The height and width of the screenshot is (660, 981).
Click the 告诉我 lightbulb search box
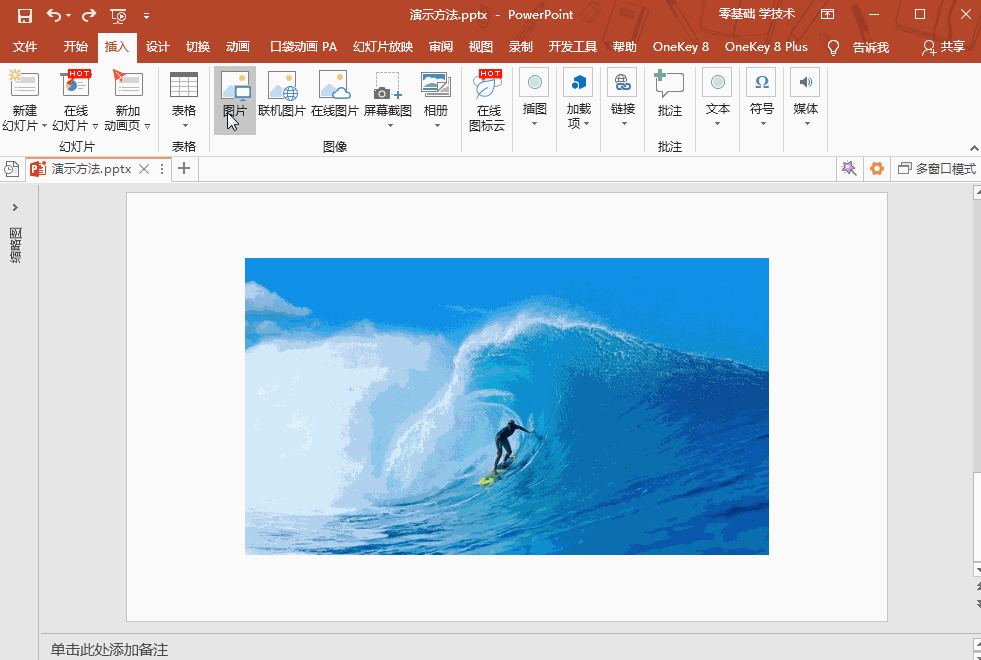[858, 48]
